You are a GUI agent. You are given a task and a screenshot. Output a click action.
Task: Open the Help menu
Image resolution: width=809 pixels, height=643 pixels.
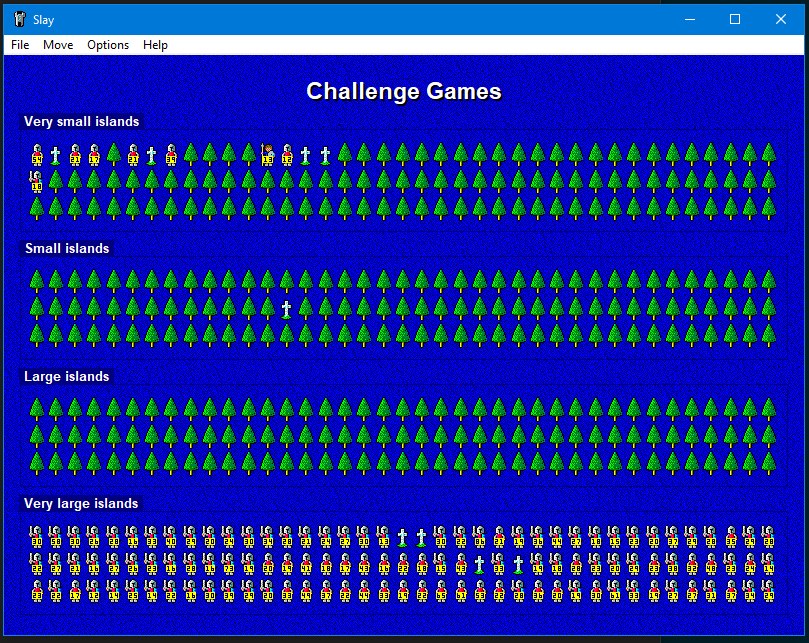[155, 45]
